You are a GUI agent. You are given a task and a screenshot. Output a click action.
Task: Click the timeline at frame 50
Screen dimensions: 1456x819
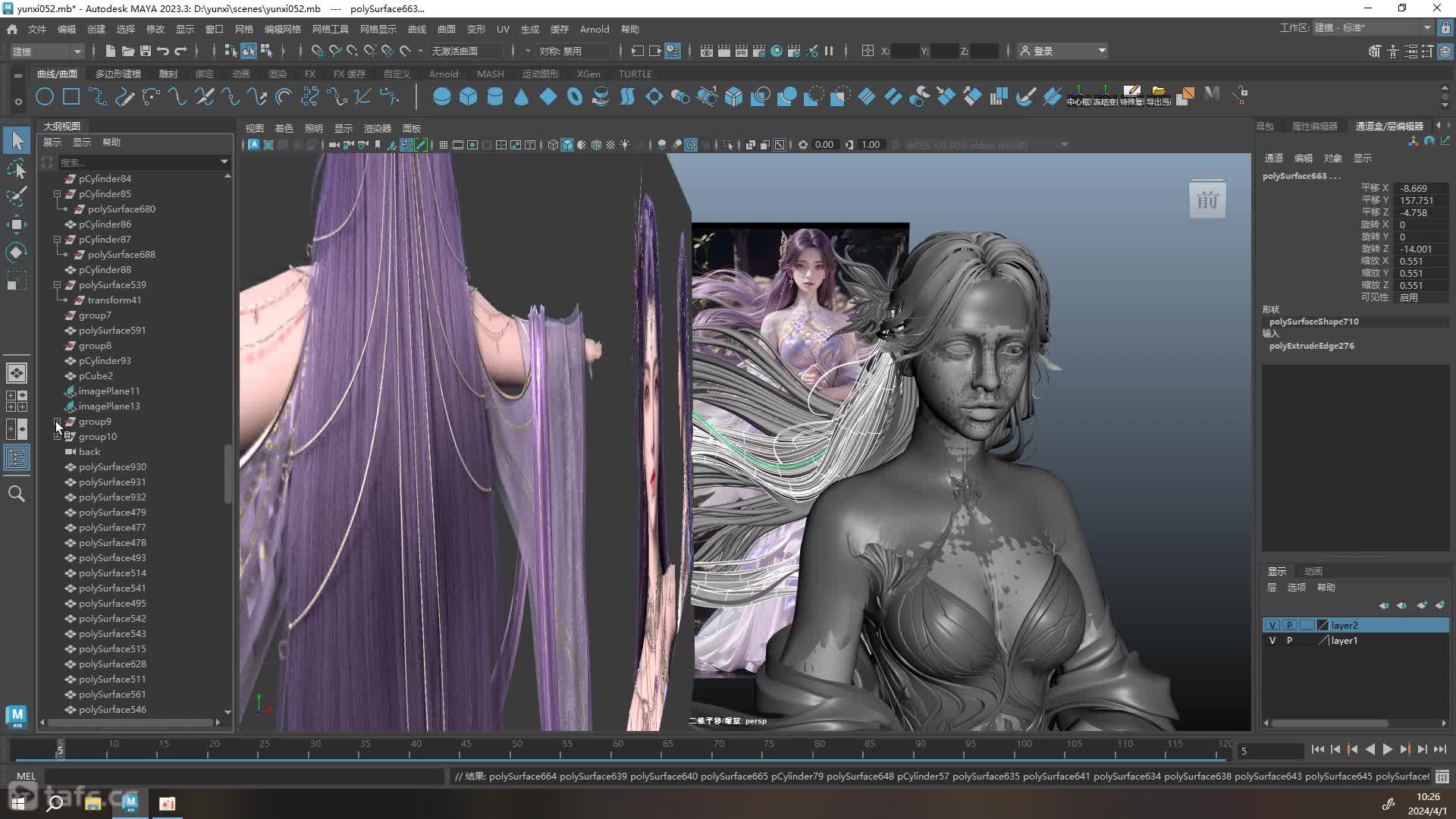[516, 750]
